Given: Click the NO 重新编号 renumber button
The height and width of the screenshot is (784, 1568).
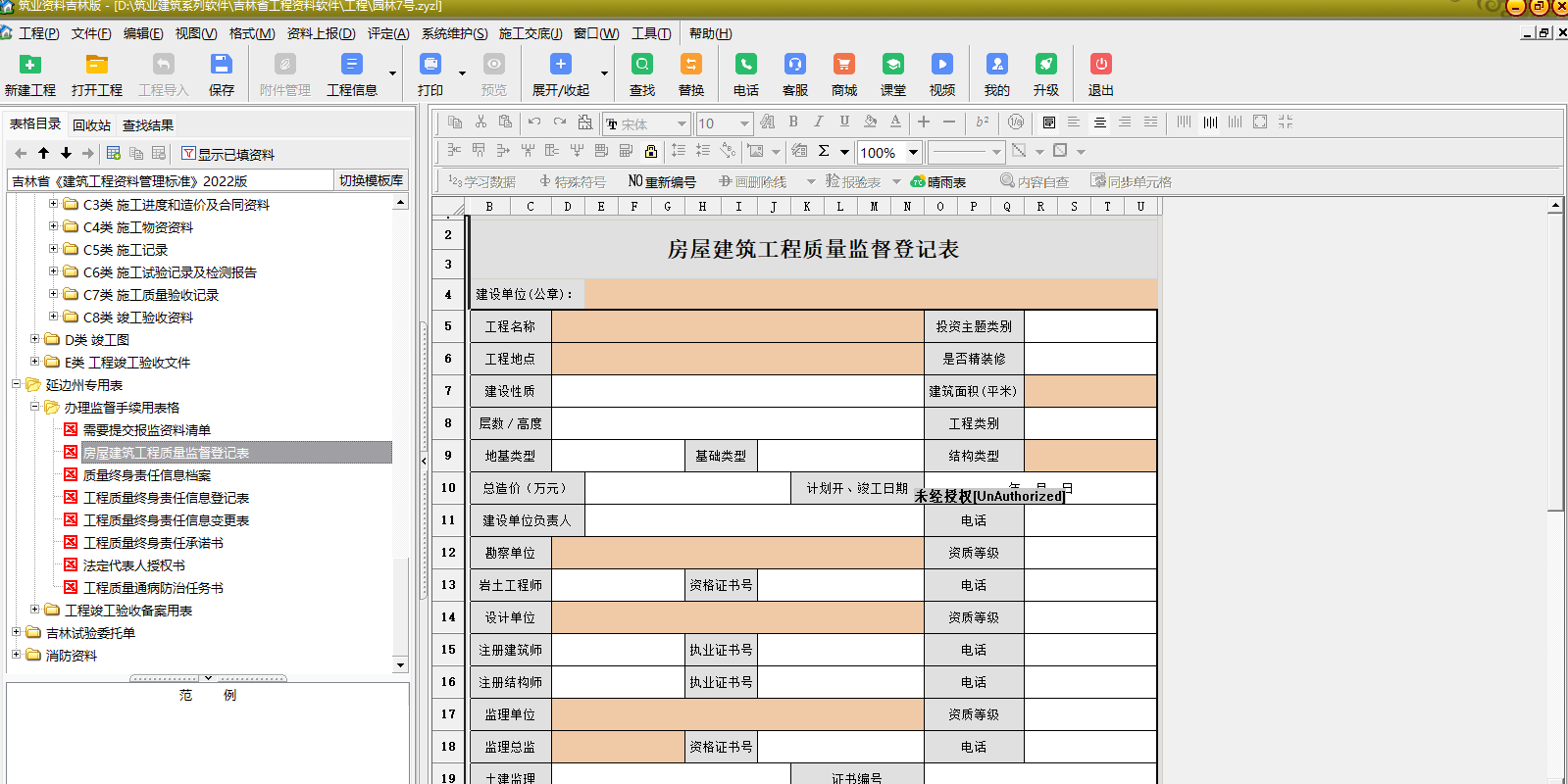Looking at the screenshot, I should coord(662,182).
